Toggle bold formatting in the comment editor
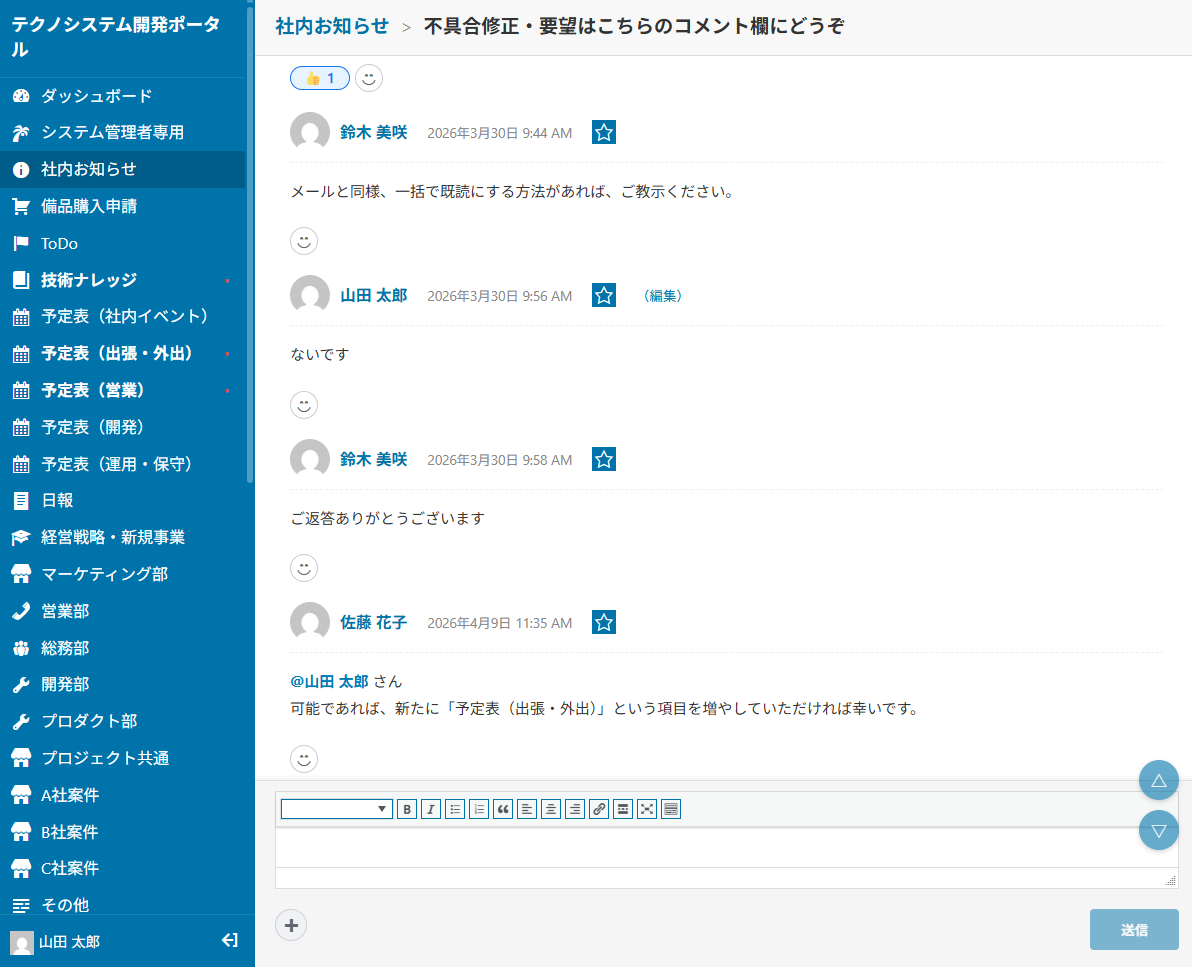 click(407, 809)
